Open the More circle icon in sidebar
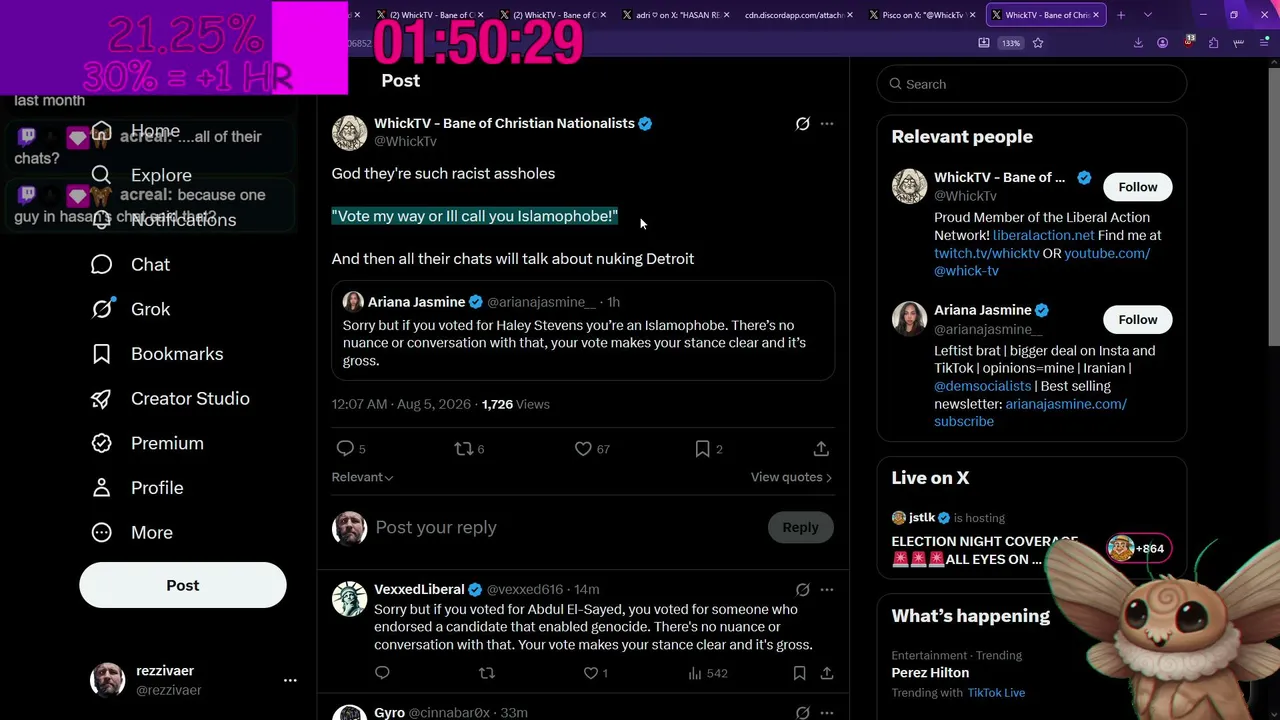This screenshot has height=720, width=1280. pos(101,533)
